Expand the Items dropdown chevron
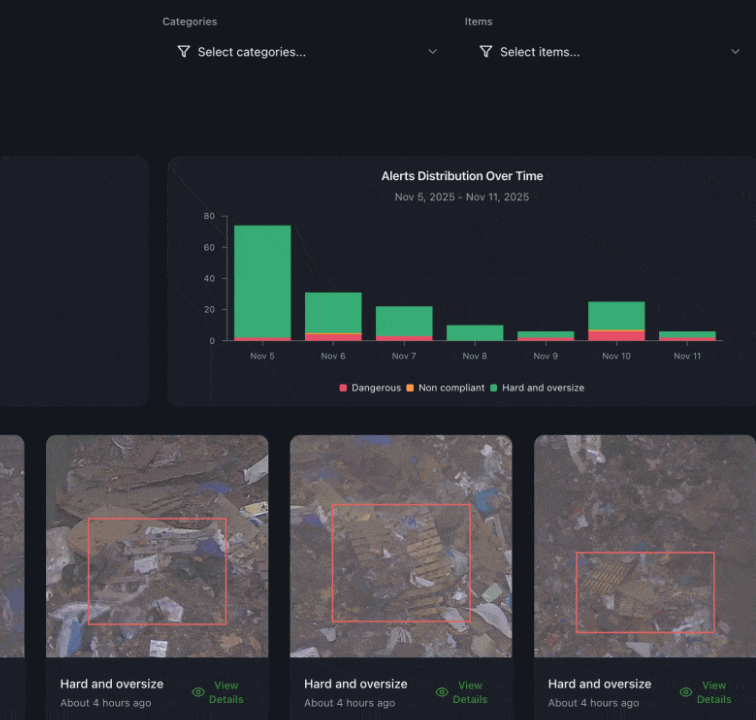The width and height of the screenshot is (756, 720). pos(735,52)
